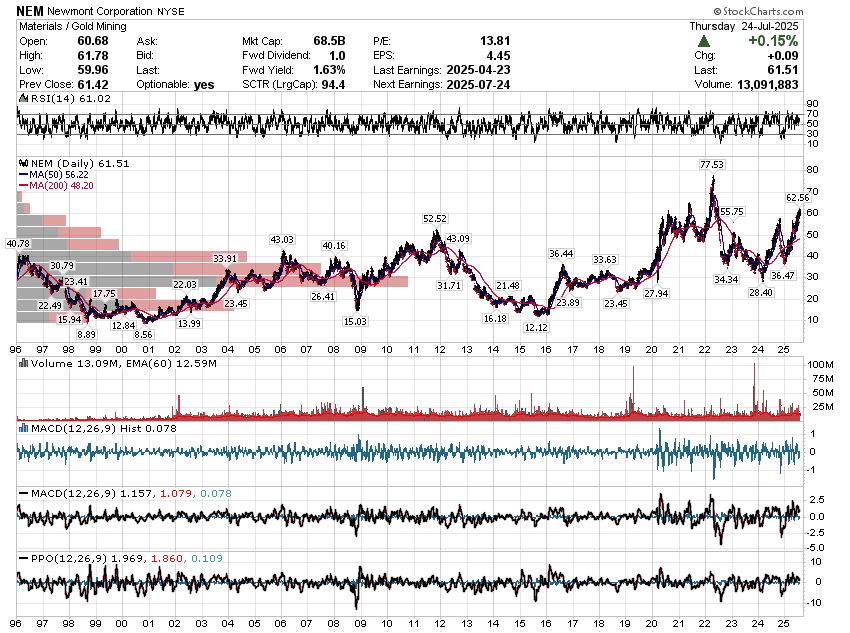Click the Last price 61.51 in header

point(783,70)
